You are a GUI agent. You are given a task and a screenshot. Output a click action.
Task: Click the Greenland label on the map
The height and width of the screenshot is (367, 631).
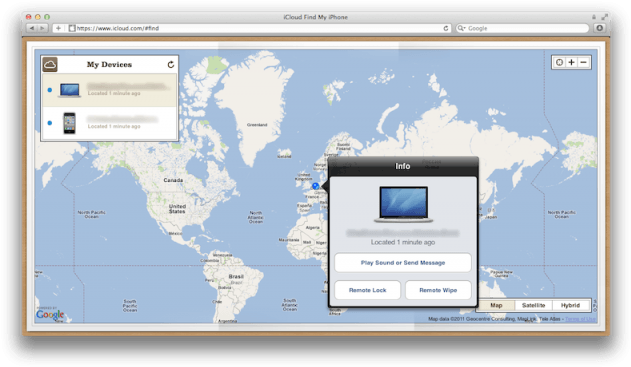[257, 125]
